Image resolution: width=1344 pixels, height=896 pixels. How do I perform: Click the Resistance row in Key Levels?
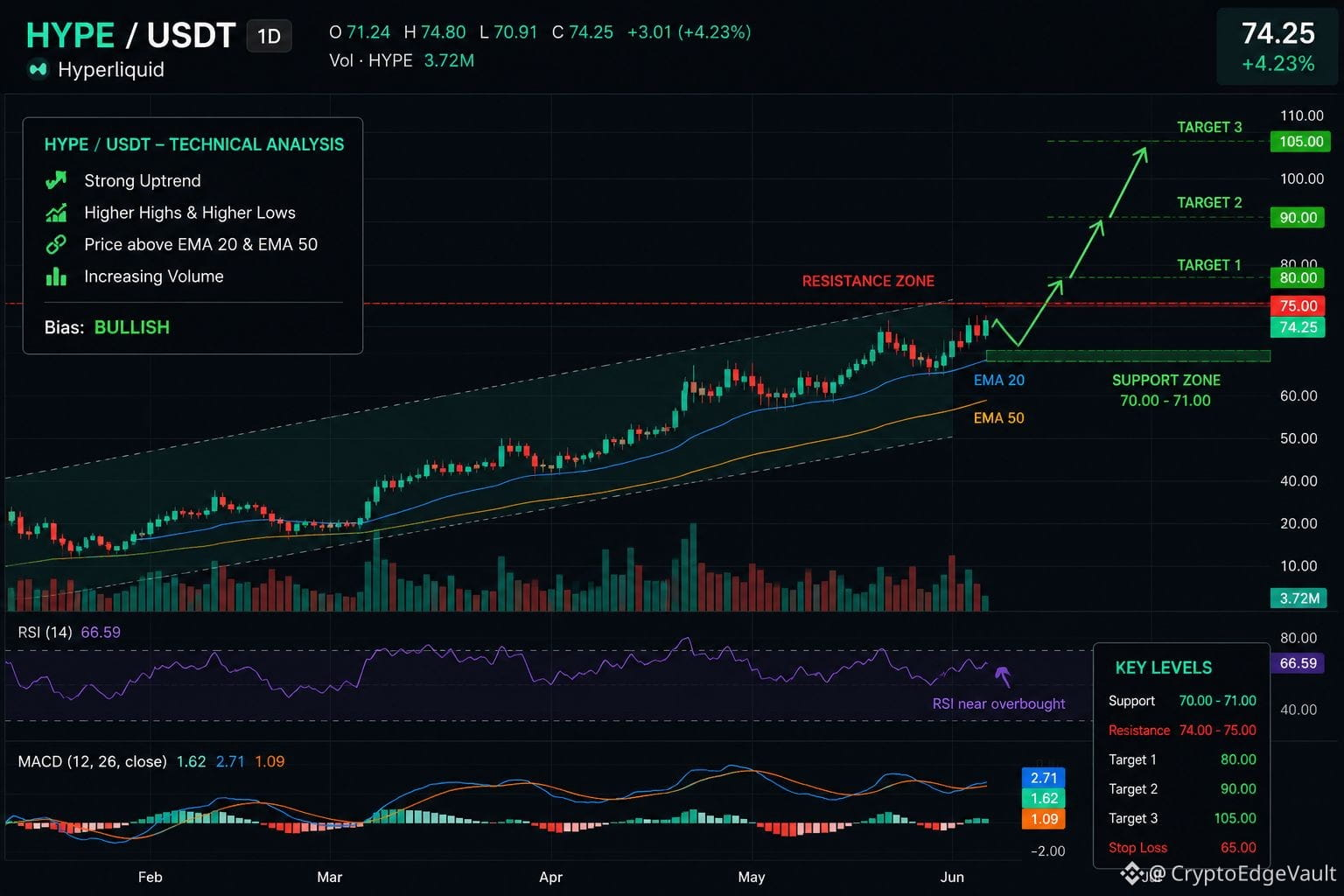pyautogui.click(x=1182, y=731)
